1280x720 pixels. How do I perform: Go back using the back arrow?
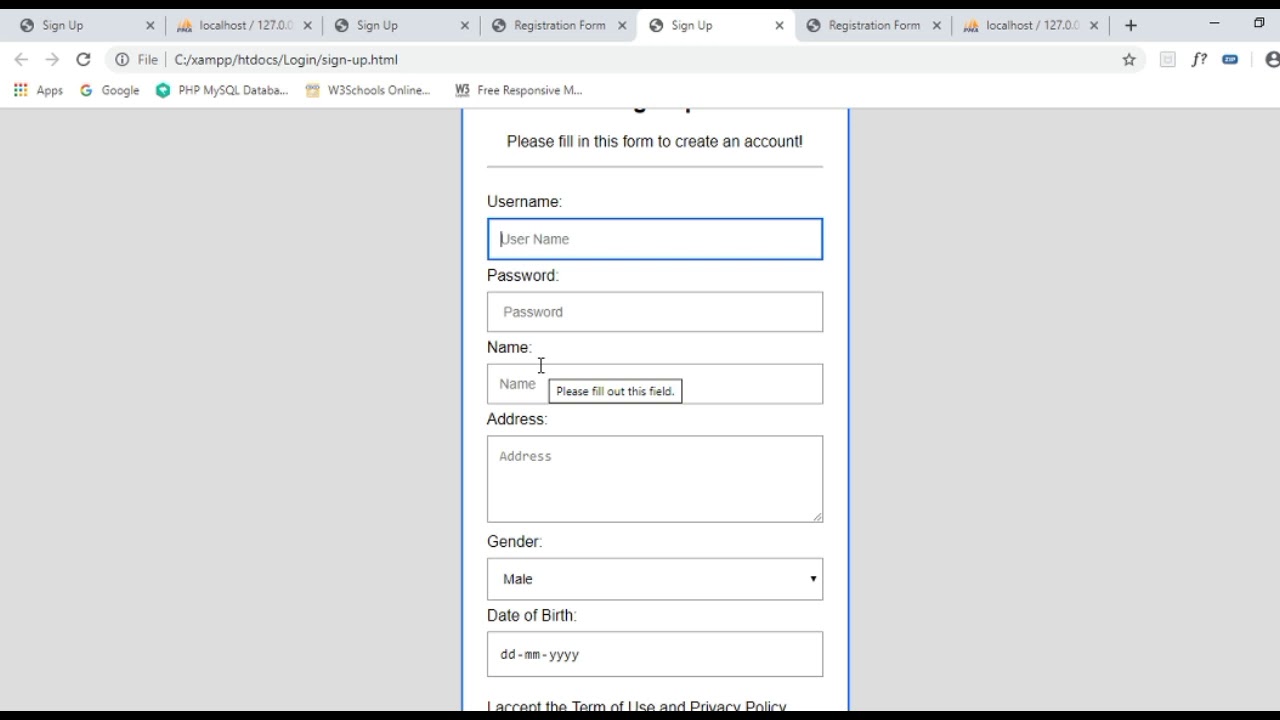pyautogui.click(x=21, y=60)
